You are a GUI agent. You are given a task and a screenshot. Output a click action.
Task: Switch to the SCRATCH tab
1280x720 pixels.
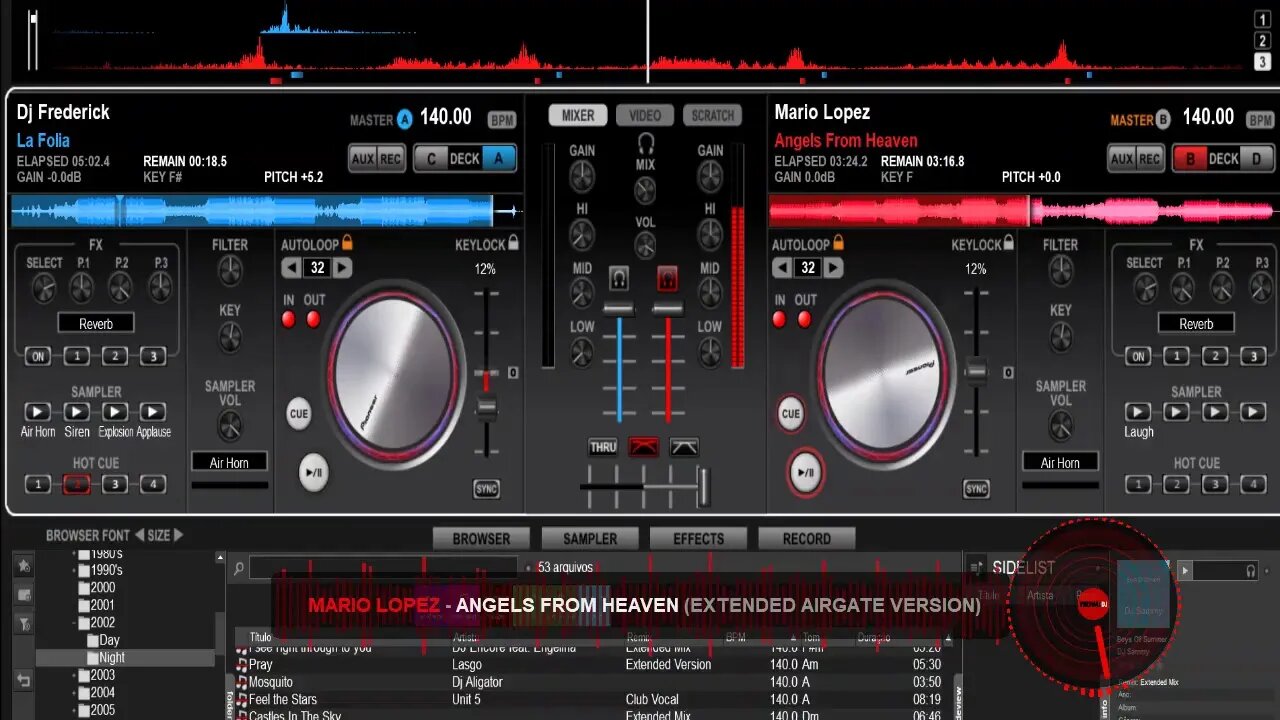point(713,115)
